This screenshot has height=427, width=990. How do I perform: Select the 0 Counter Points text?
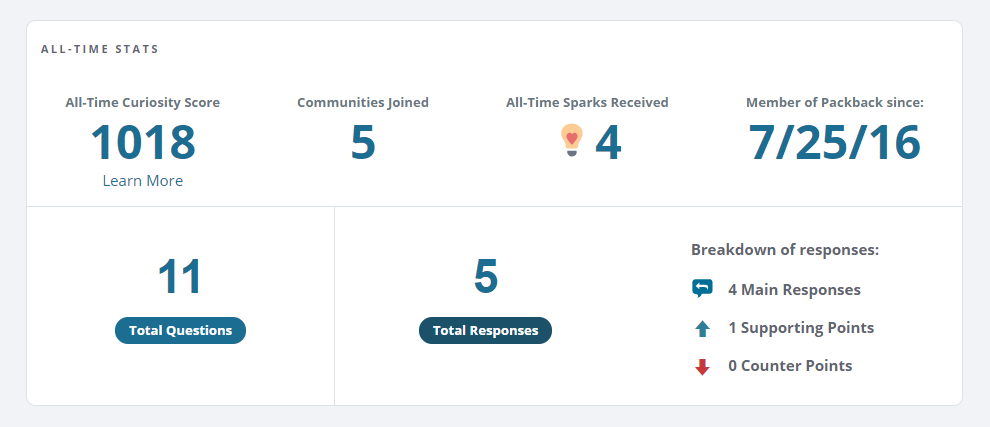pos(790,366)
